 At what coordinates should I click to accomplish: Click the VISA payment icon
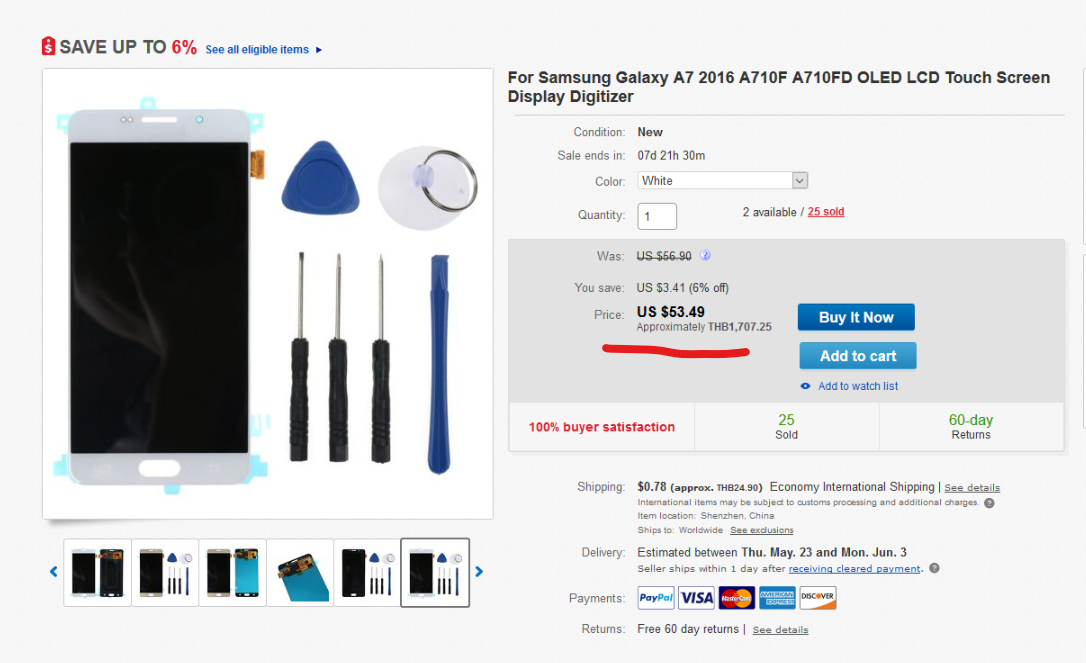[x=696, y=597]
